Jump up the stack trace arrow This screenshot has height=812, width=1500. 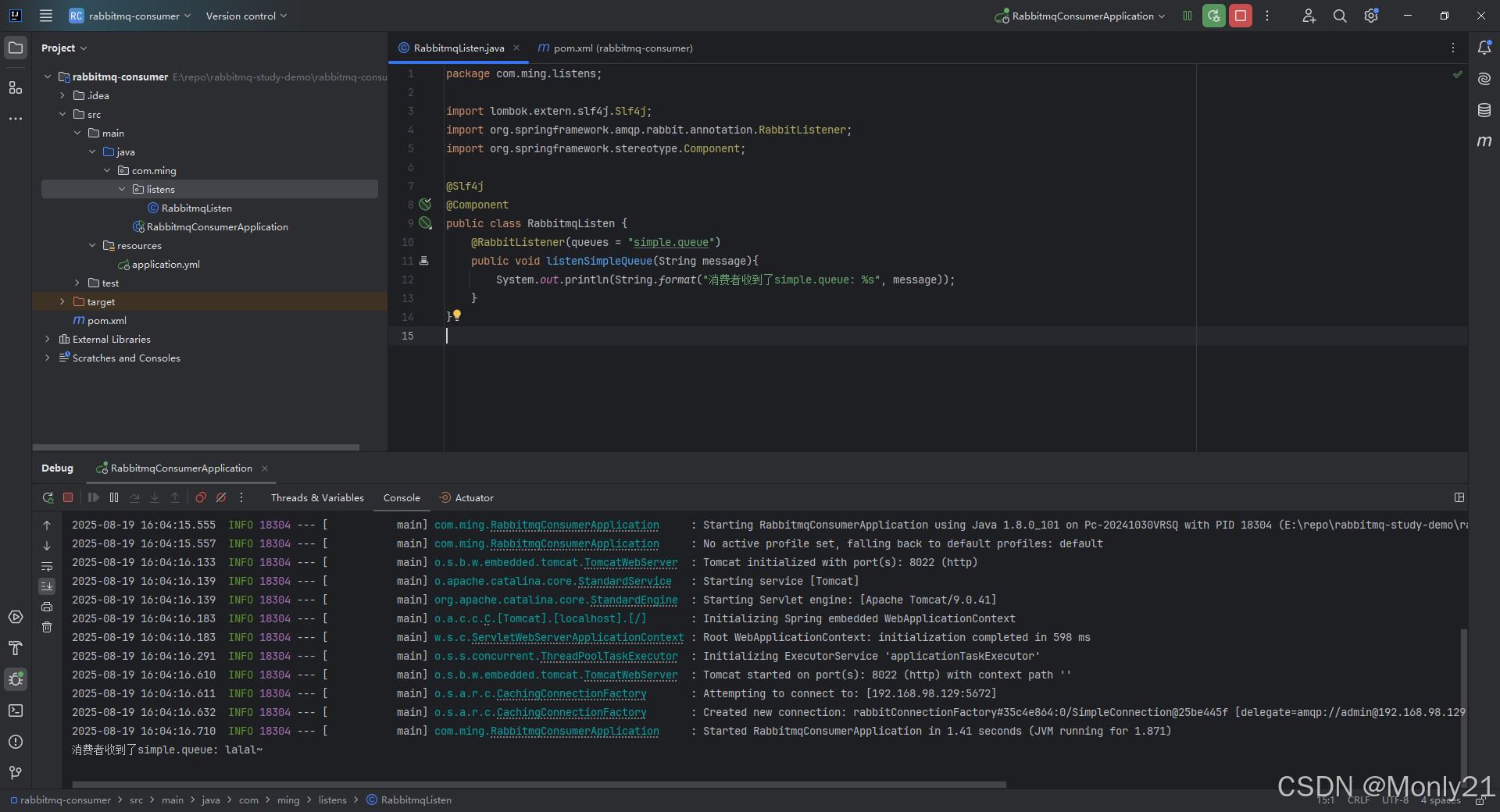47,525
